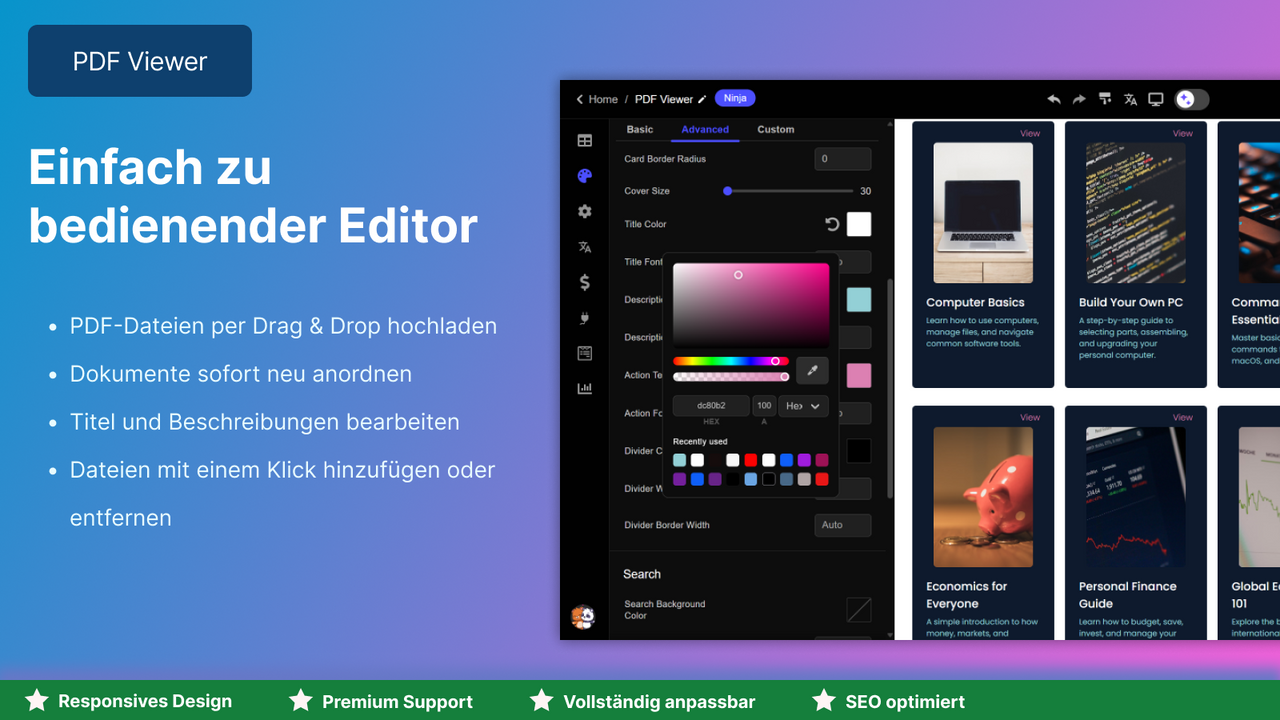Click the stock chart thumbnail on Personal Finance
Image resolution: width=1280 pixels, height=720 pixels.
tap(1136, 497)
